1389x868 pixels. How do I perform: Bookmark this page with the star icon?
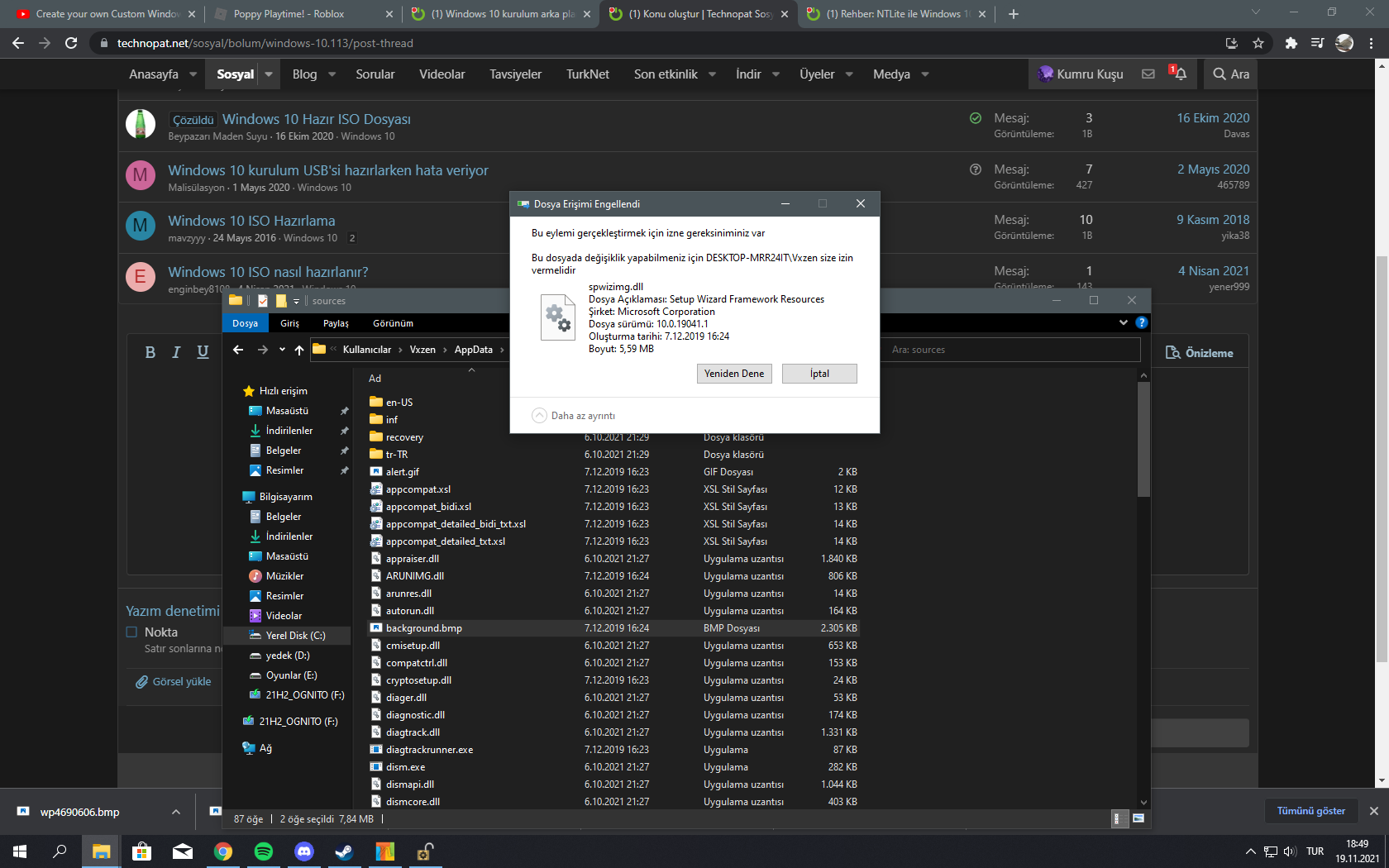1258,43
